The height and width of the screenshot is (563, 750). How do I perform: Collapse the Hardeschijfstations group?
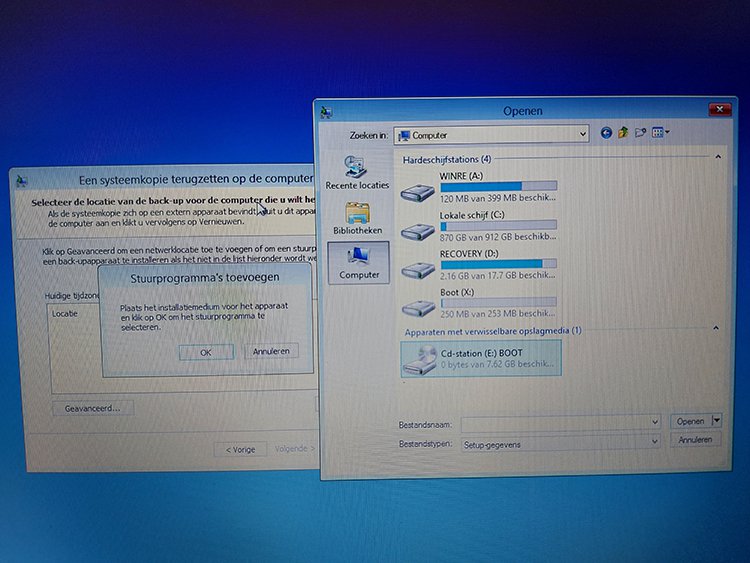[x=718, y=157]
